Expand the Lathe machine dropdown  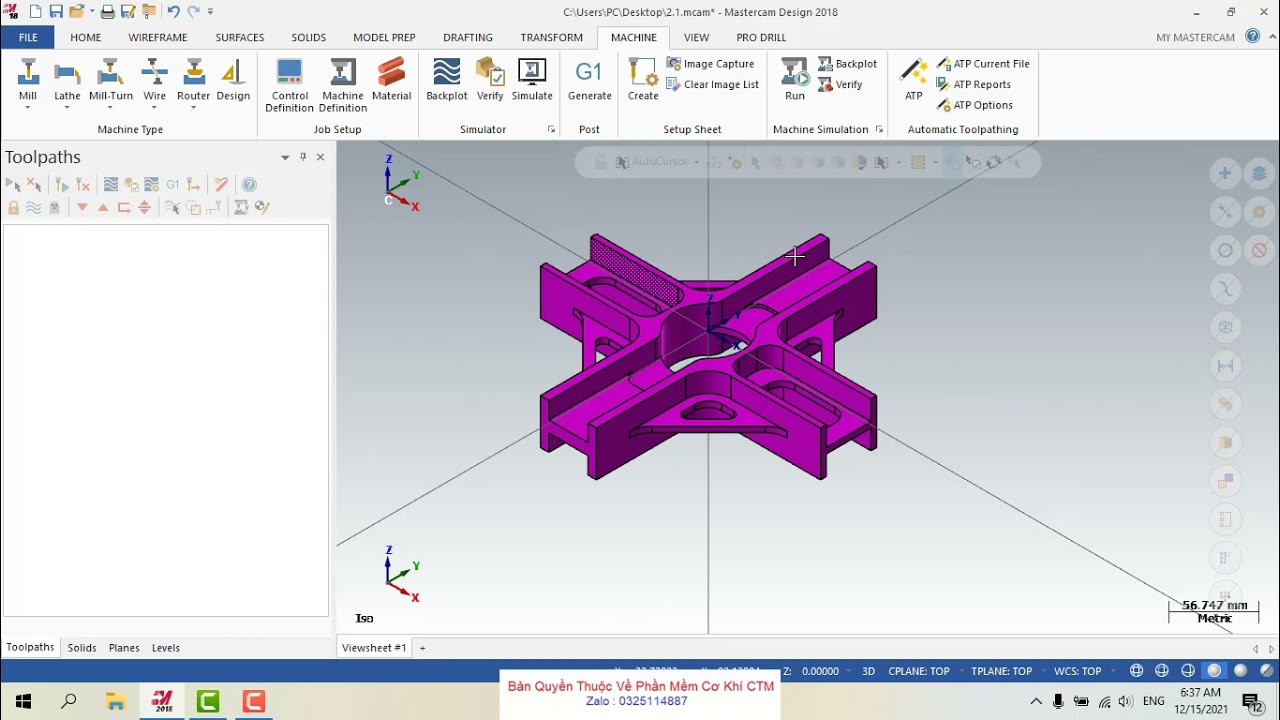click(67, 107)
